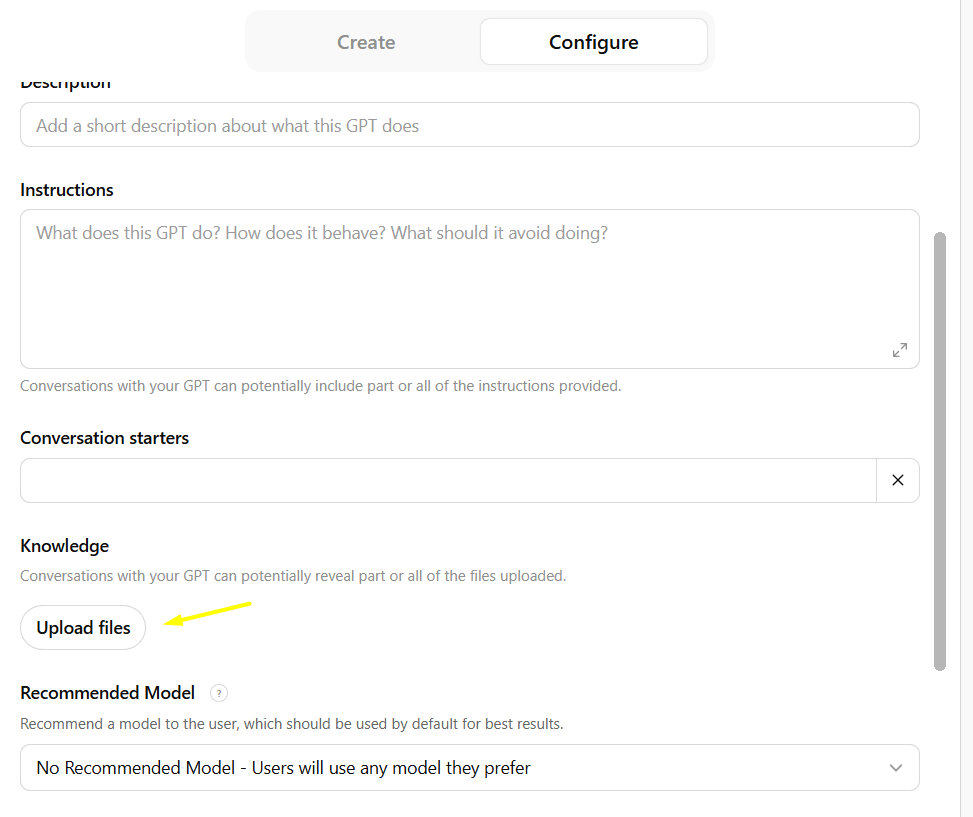Click the Knowledge section heading

pos(65,546)
